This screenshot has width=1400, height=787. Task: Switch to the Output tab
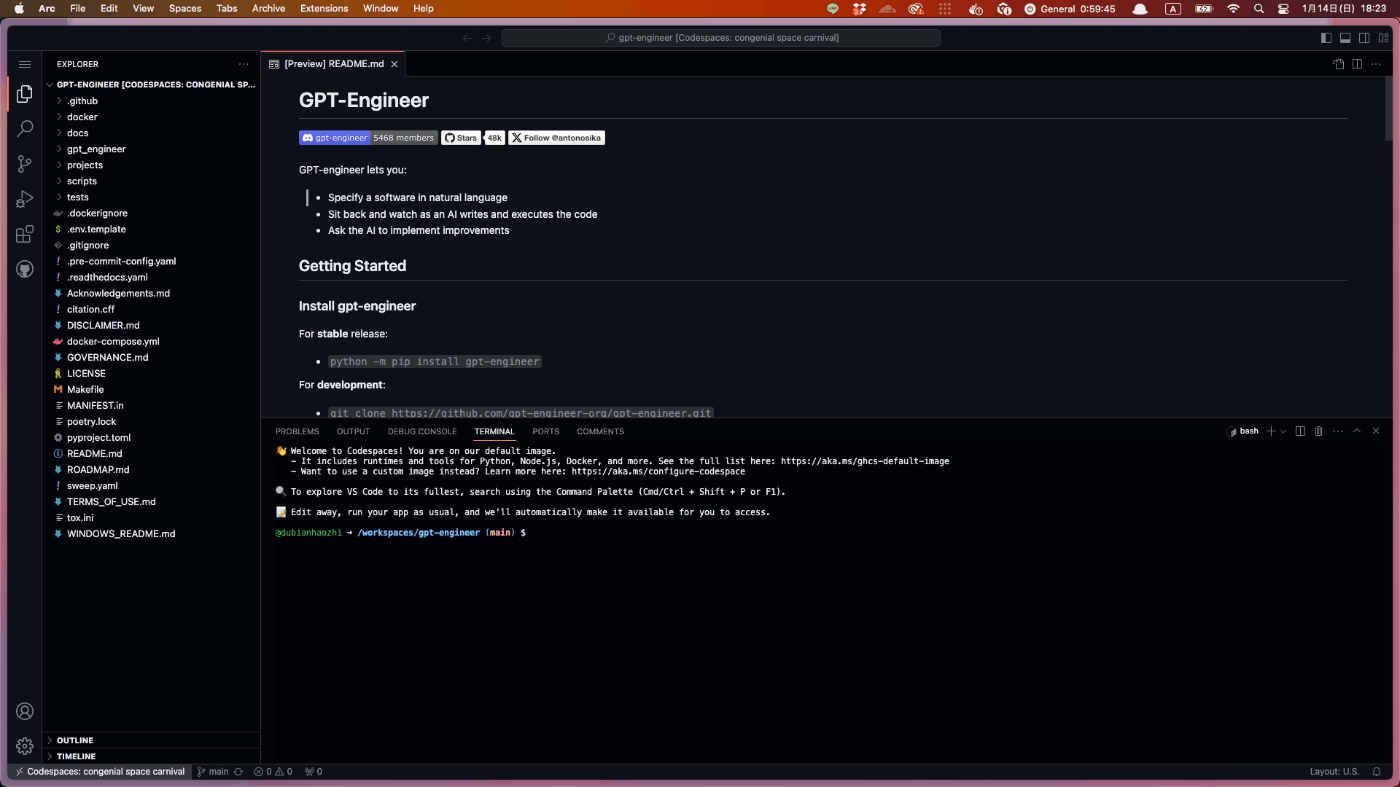[353, 431]
